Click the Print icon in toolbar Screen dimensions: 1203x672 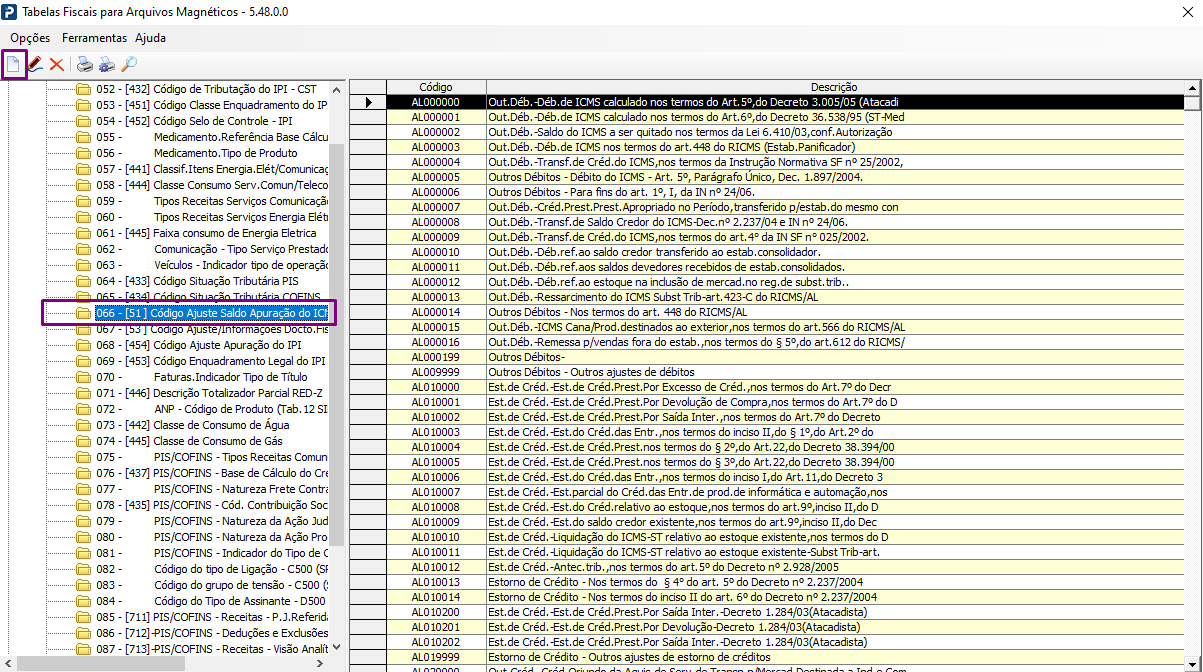85,65
